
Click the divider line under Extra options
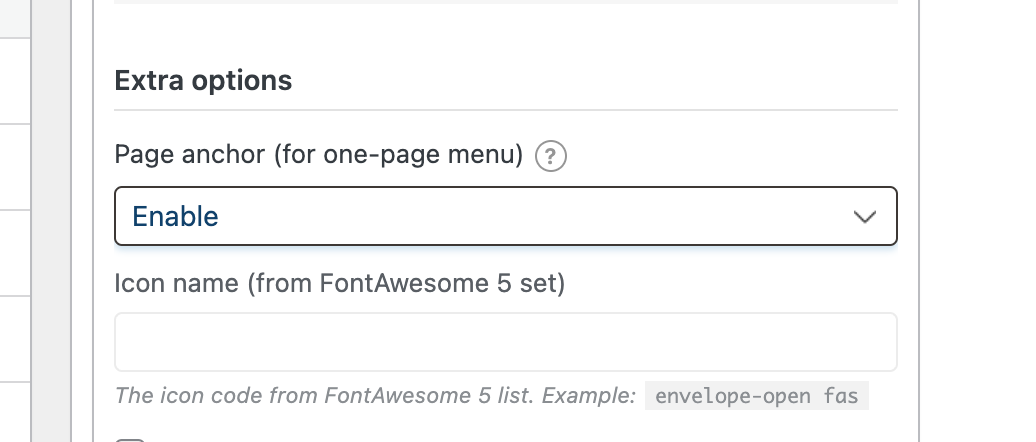505,109
